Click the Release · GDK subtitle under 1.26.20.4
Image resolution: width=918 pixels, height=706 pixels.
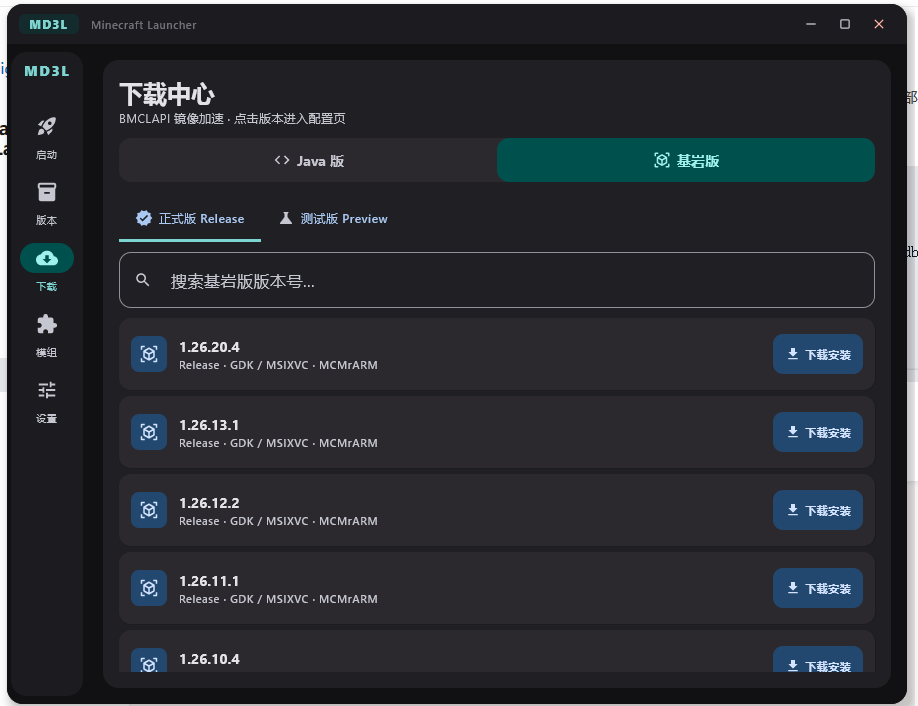tap(278, 365)
